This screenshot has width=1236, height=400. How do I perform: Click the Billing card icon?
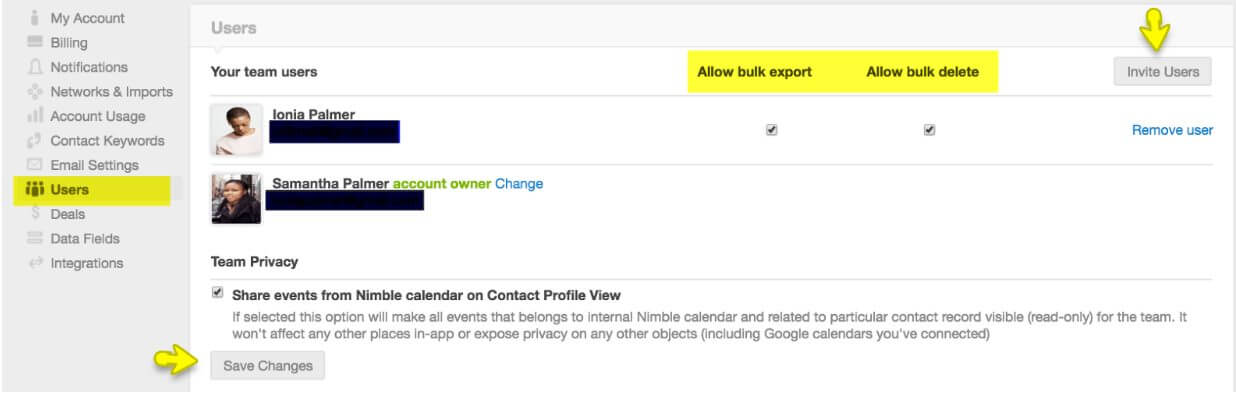click(35, 43)
